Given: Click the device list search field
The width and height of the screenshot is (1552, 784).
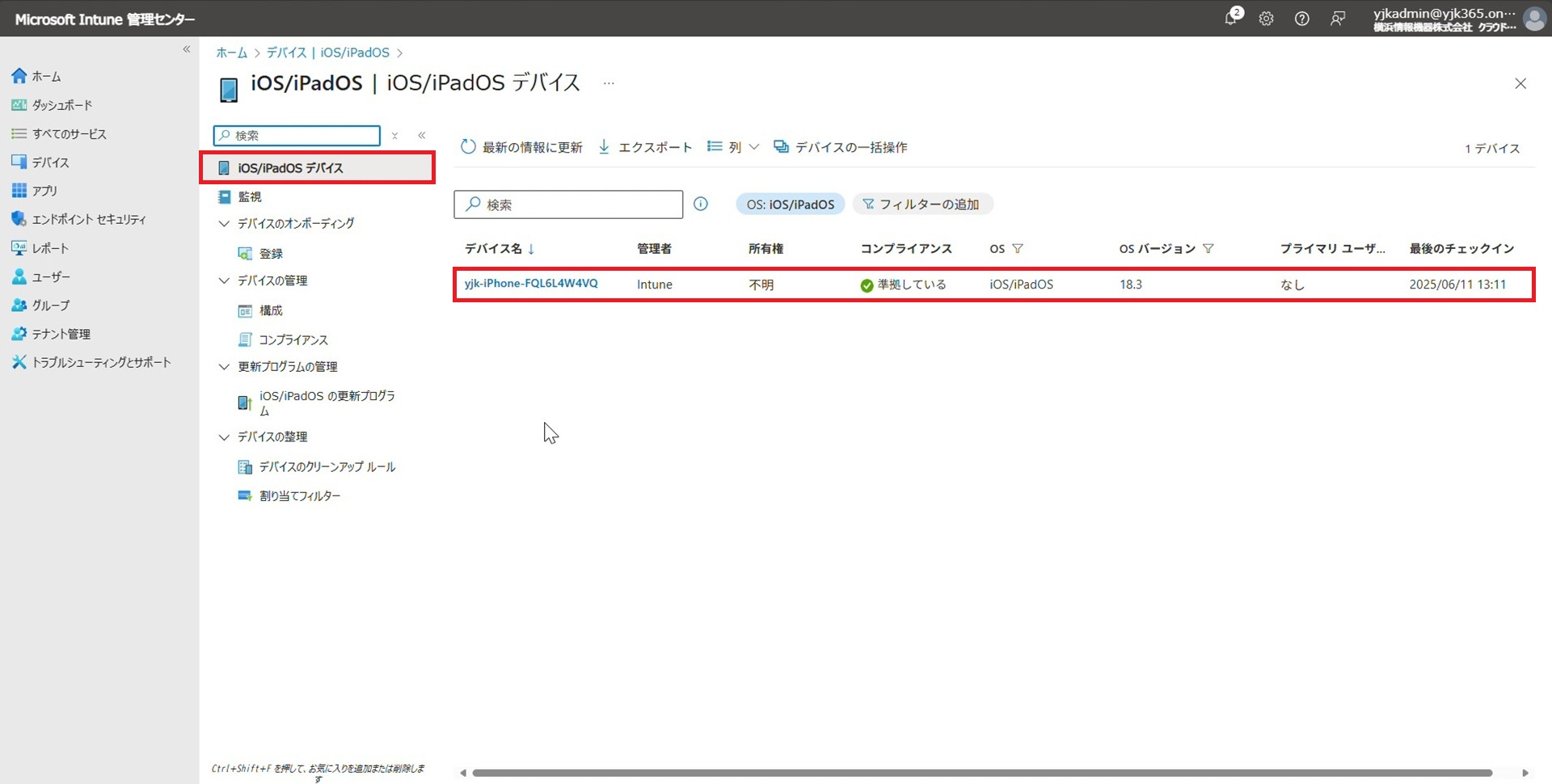Looking at the screenshot, I should coord(568,204).
